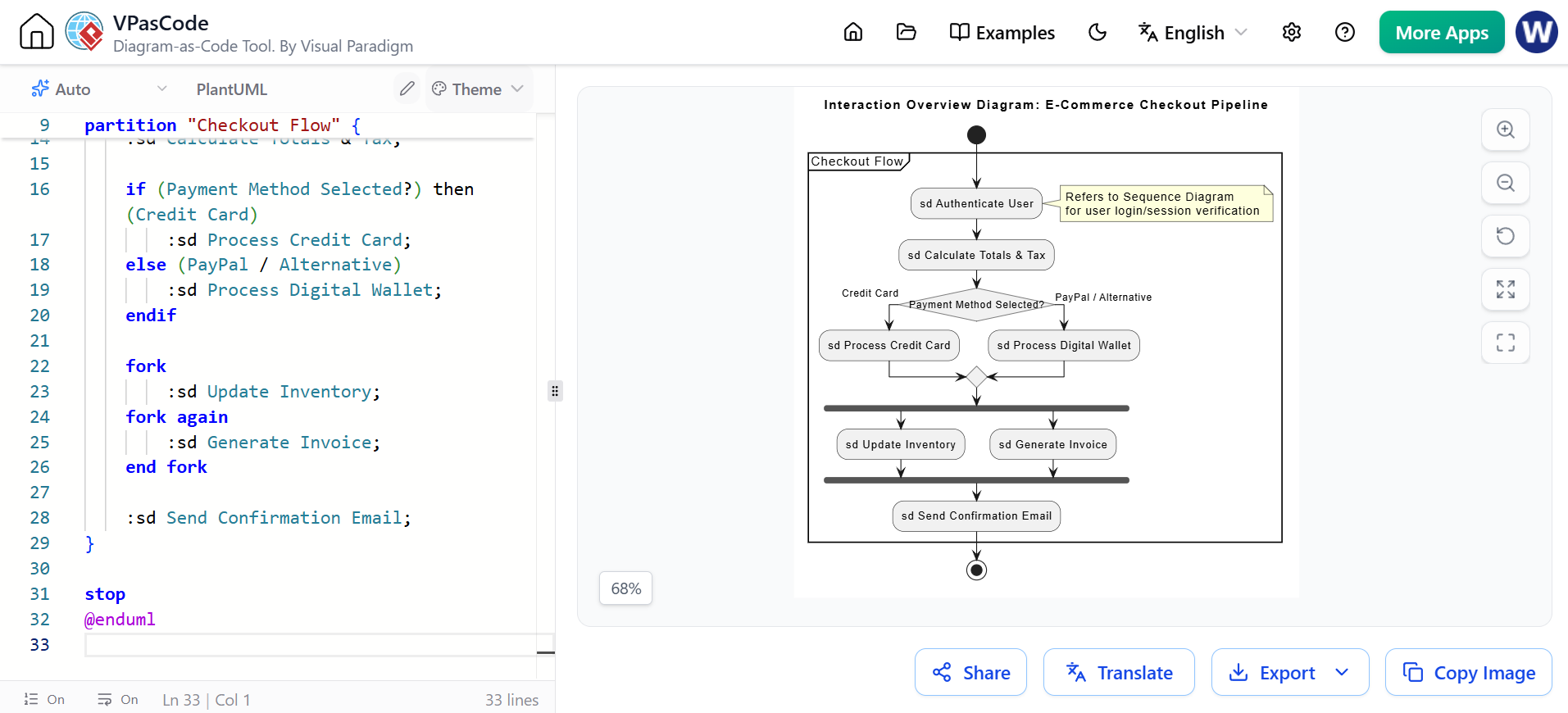The height and width of the screenshot is (713, 1568).
Task: Click the Copy Image button
Action: [1469, 672]
